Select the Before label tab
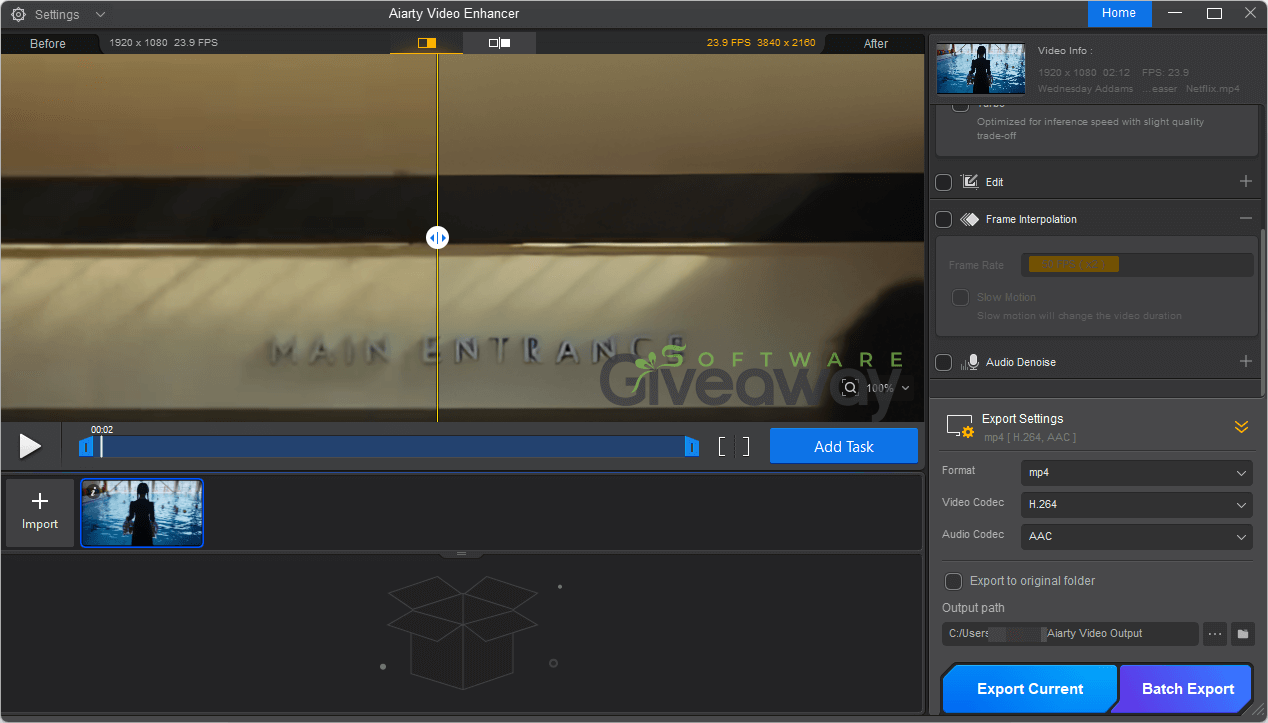 (48, 43)
